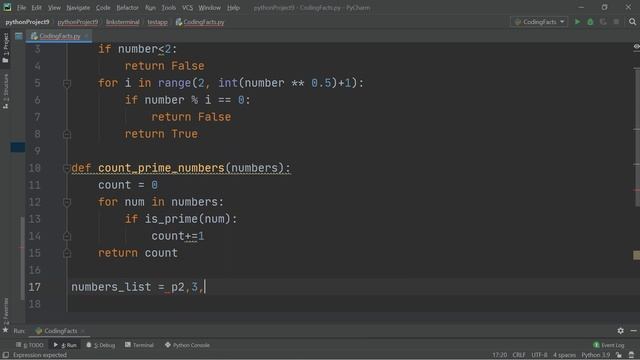The height and width of the screenshot is (360, 640).
Task: Click second pythonProject9 breadcrumb
Action: pos(78,22)
